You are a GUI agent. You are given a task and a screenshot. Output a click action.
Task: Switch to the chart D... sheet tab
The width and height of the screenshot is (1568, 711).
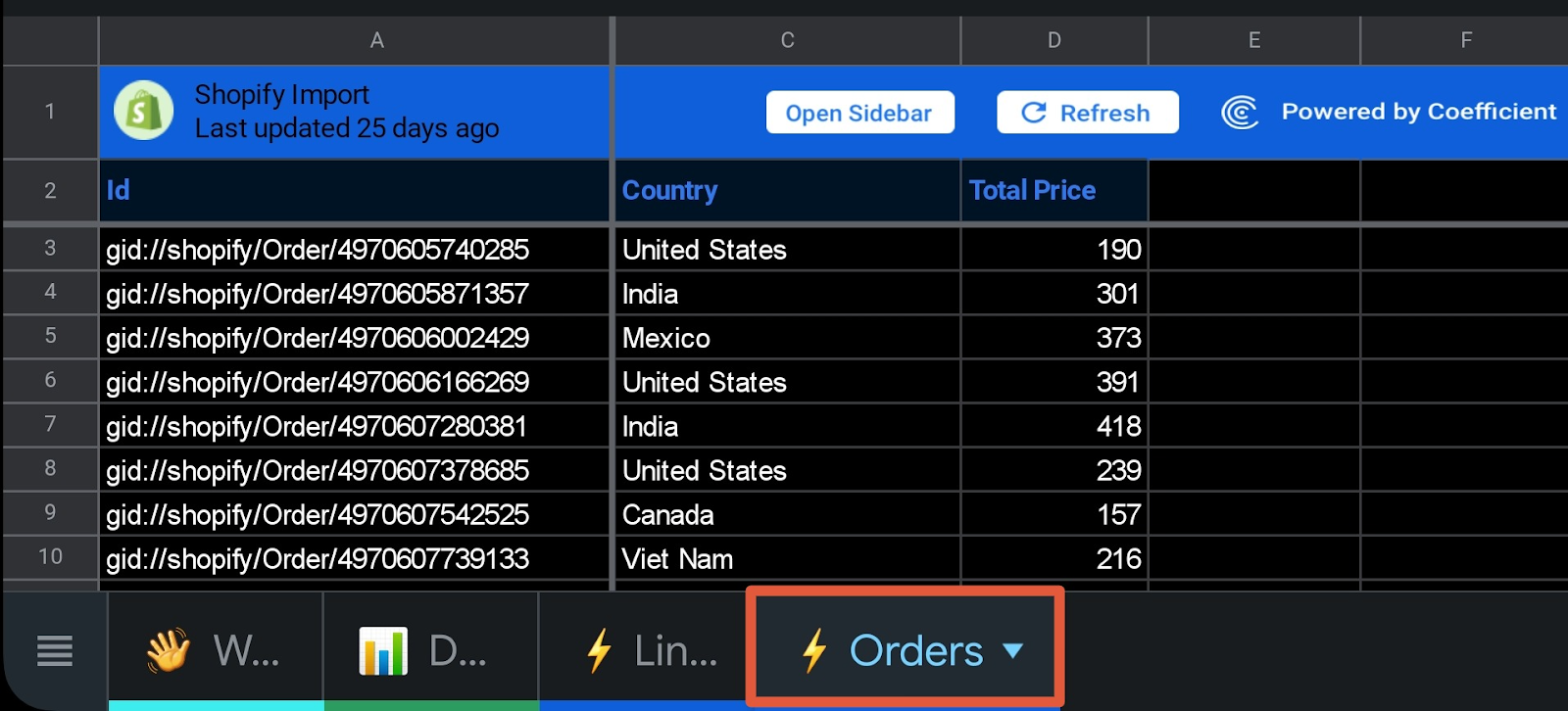coord(431,650)
